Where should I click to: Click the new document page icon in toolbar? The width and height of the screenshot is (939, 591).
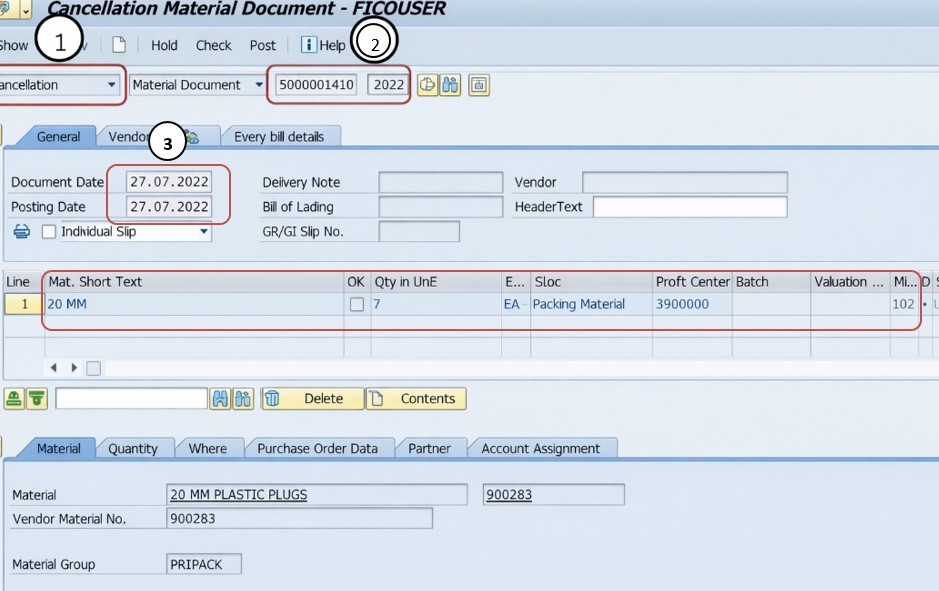tap(119, 45)
